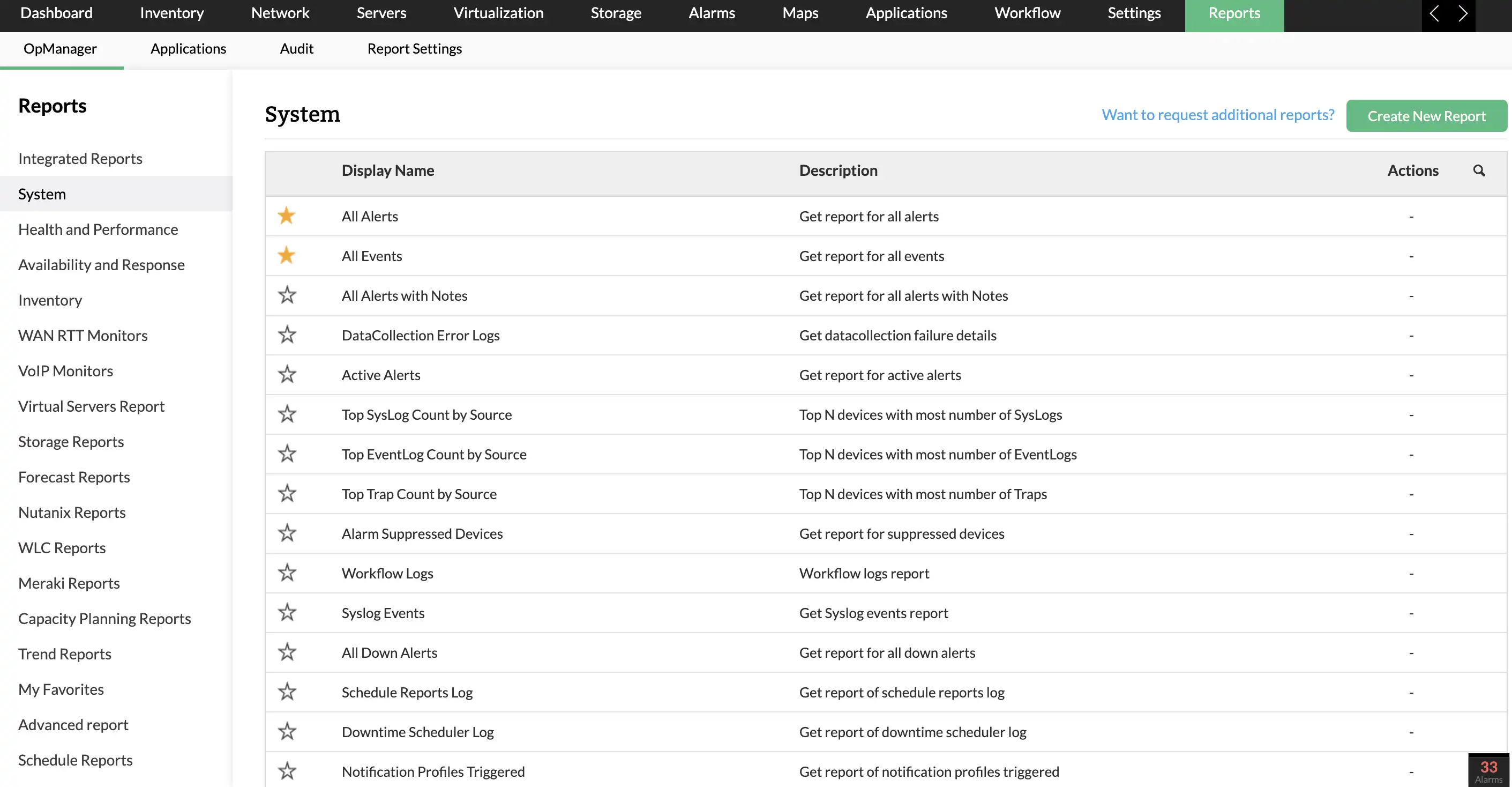Unfavorite the All Alerts report
This screenshot has width=1512, height=787.
(287, 216)
